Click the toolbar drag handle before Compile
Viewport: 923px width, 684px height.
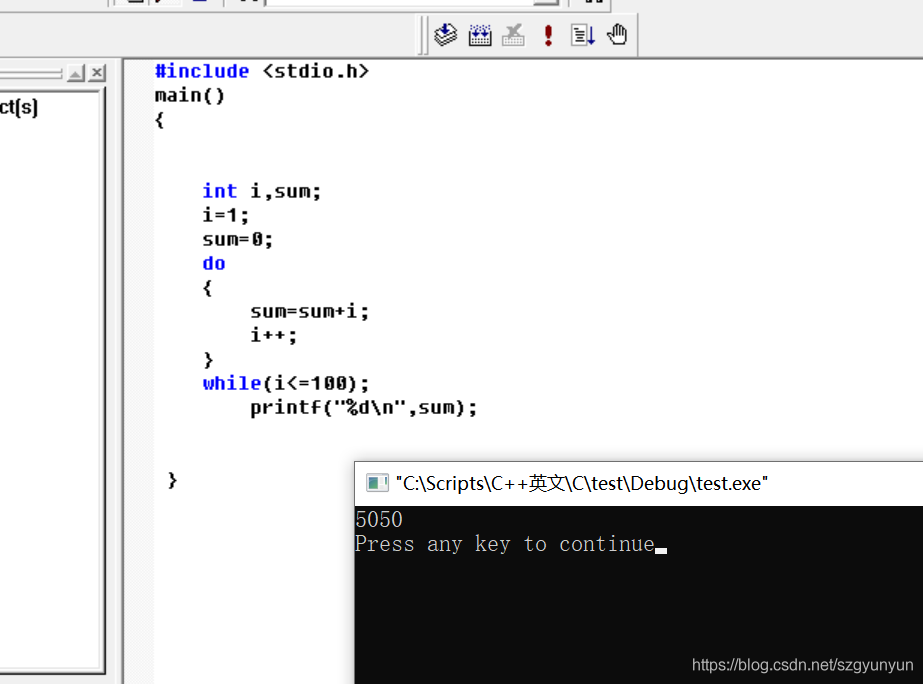(x=422, y=35)
